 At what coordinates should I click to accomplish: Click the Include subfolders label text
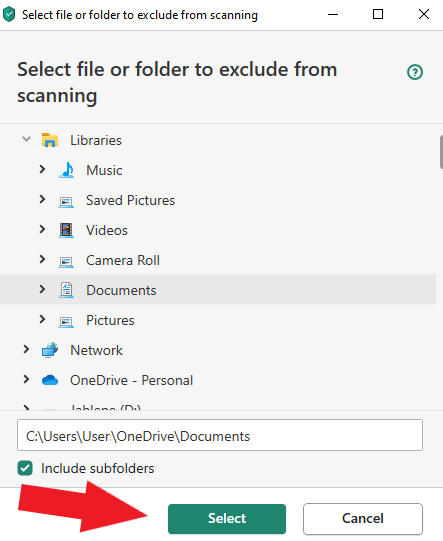(98, 469)
